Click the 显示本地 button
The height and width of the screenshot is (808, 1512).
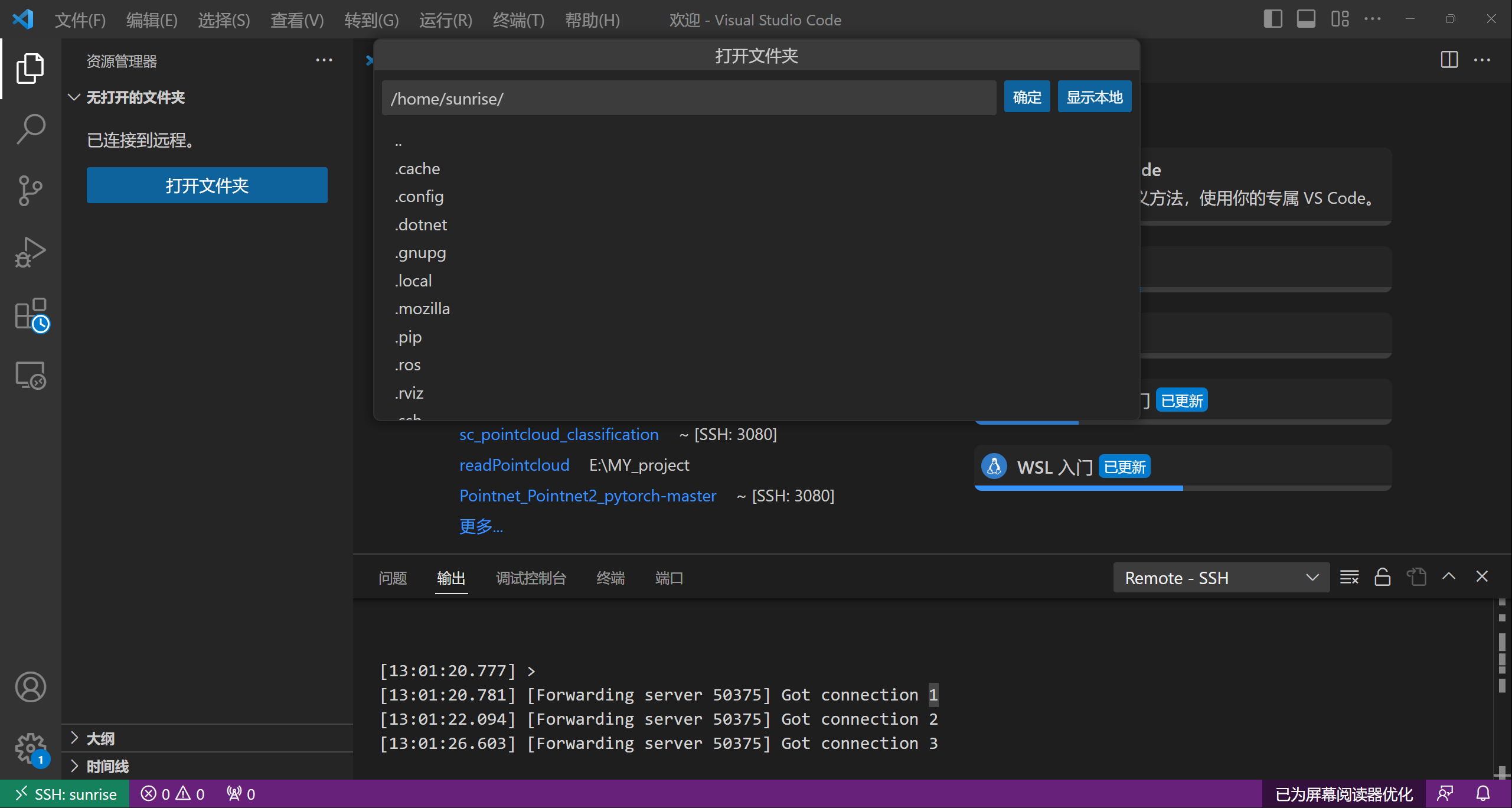point(1094,97)
